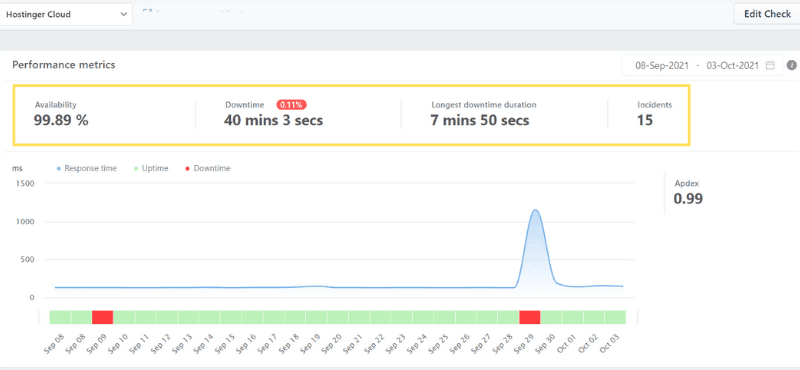Toggle the Response time legend item

tap(86, 168)
